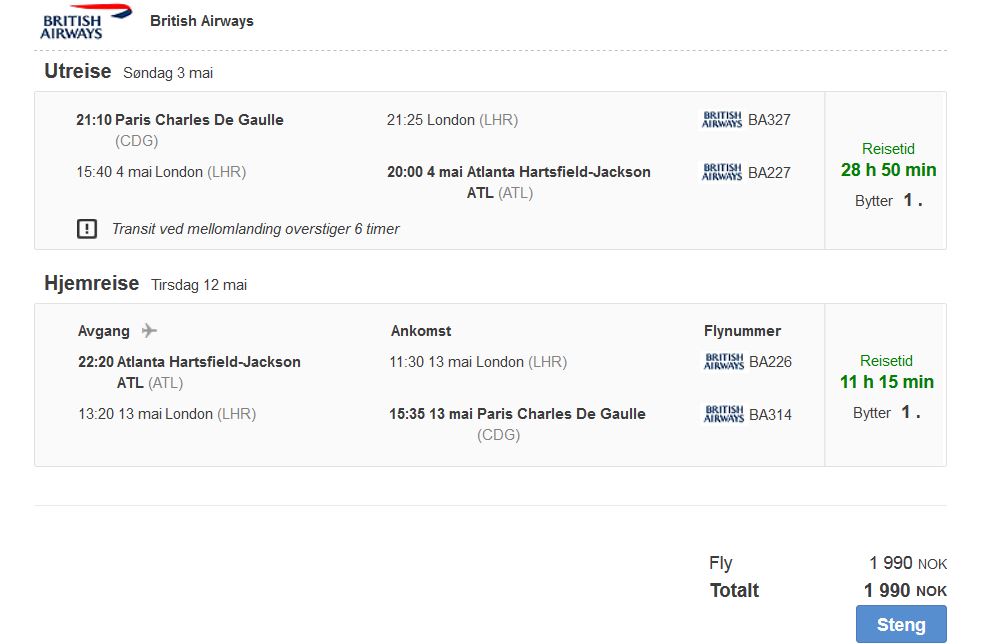This screenshot has height=644, width=1005.
Task: Click the Totalt 1 990 NOK amount
Action: coord(905,590)
